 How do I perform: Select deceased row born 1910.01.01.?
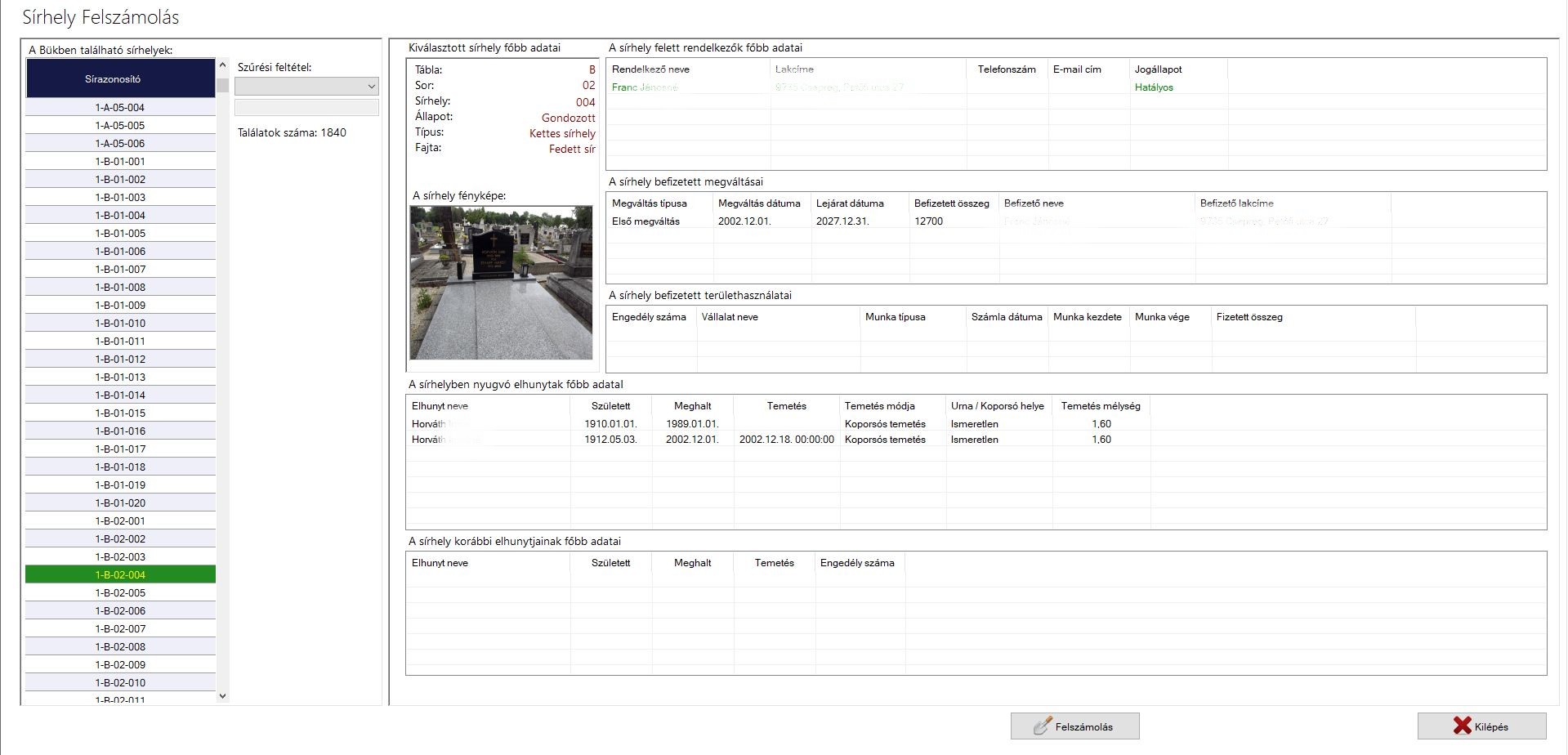pos(610,424)
